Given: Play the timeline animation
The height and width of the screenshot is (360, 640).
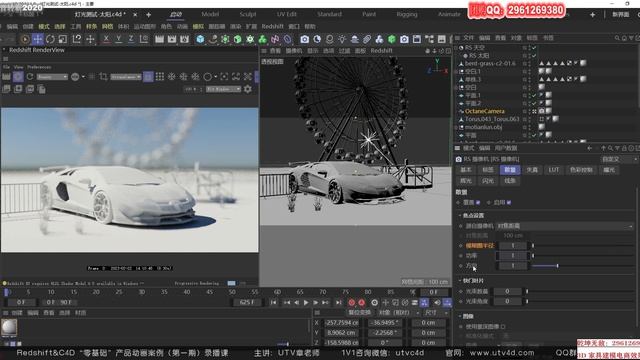Looking at the screenshot, I should pyautogui.click(x=306, y=302).
